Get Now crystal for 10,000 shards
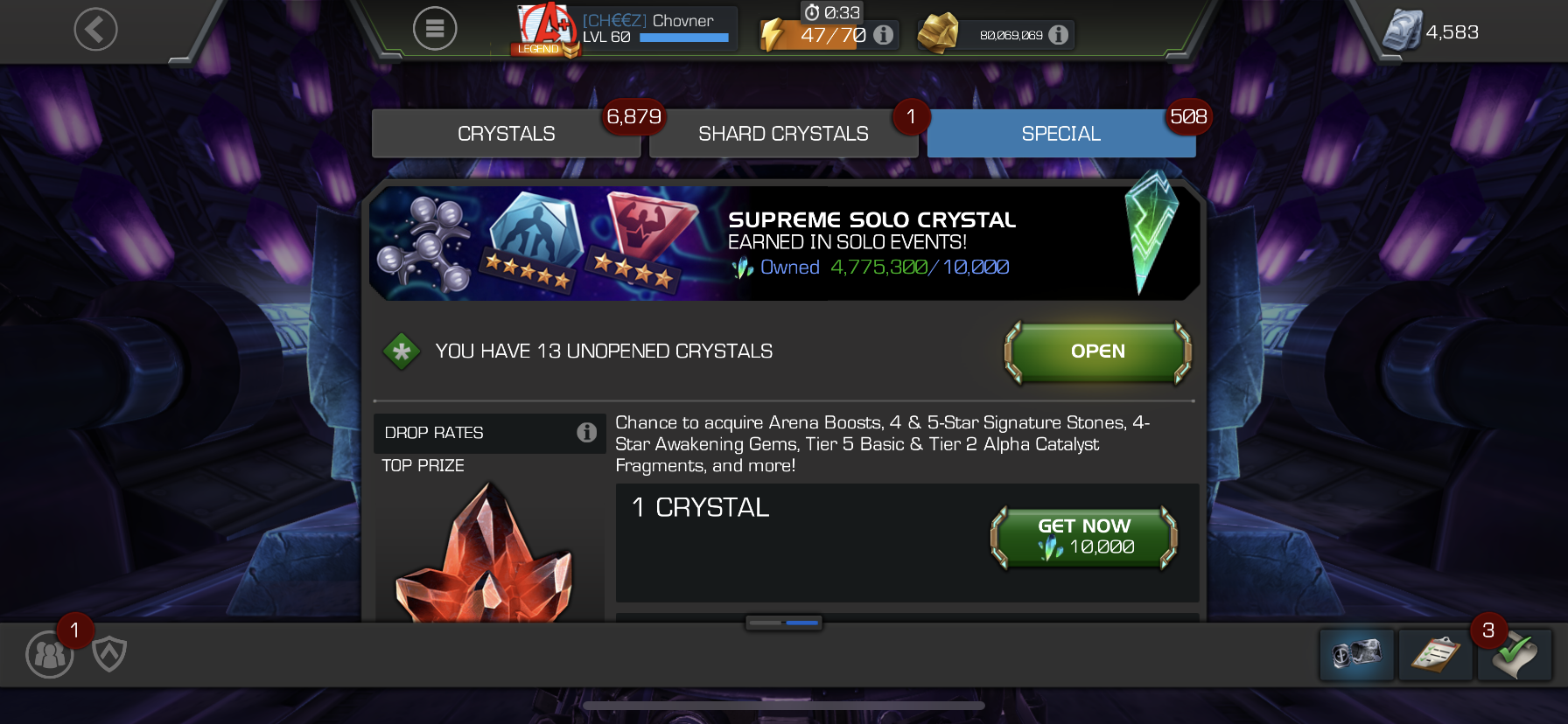Screen dimensions: 1568x724 click(x=1084, y=537)
